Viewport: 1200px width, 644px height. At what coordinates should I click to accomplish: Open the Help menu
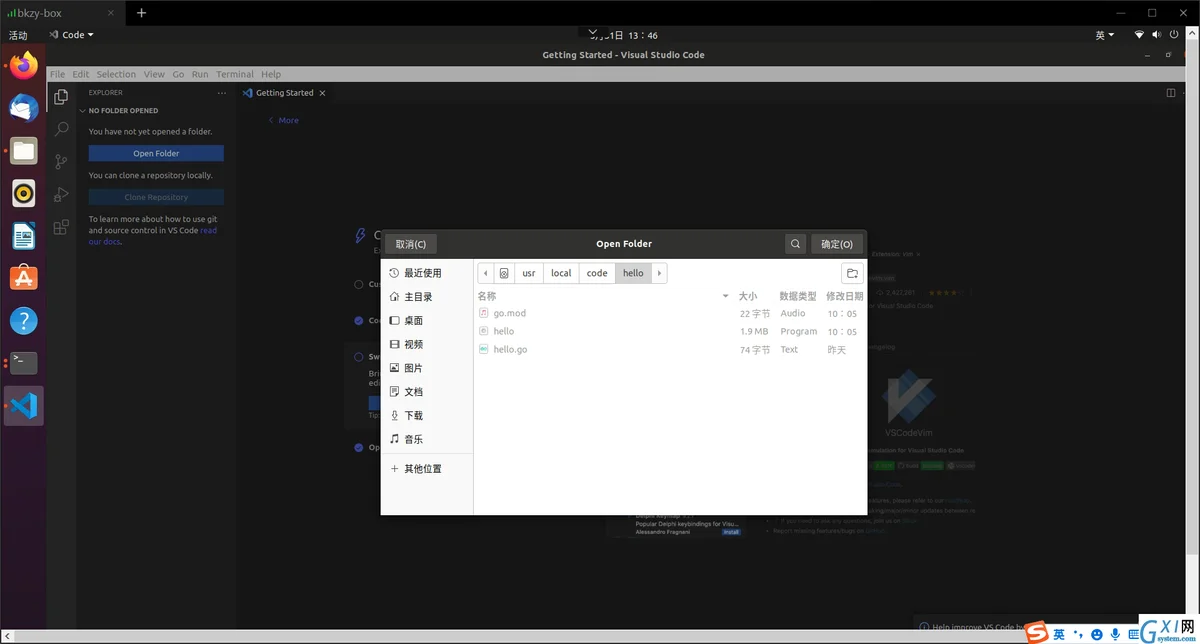[271, 74]
